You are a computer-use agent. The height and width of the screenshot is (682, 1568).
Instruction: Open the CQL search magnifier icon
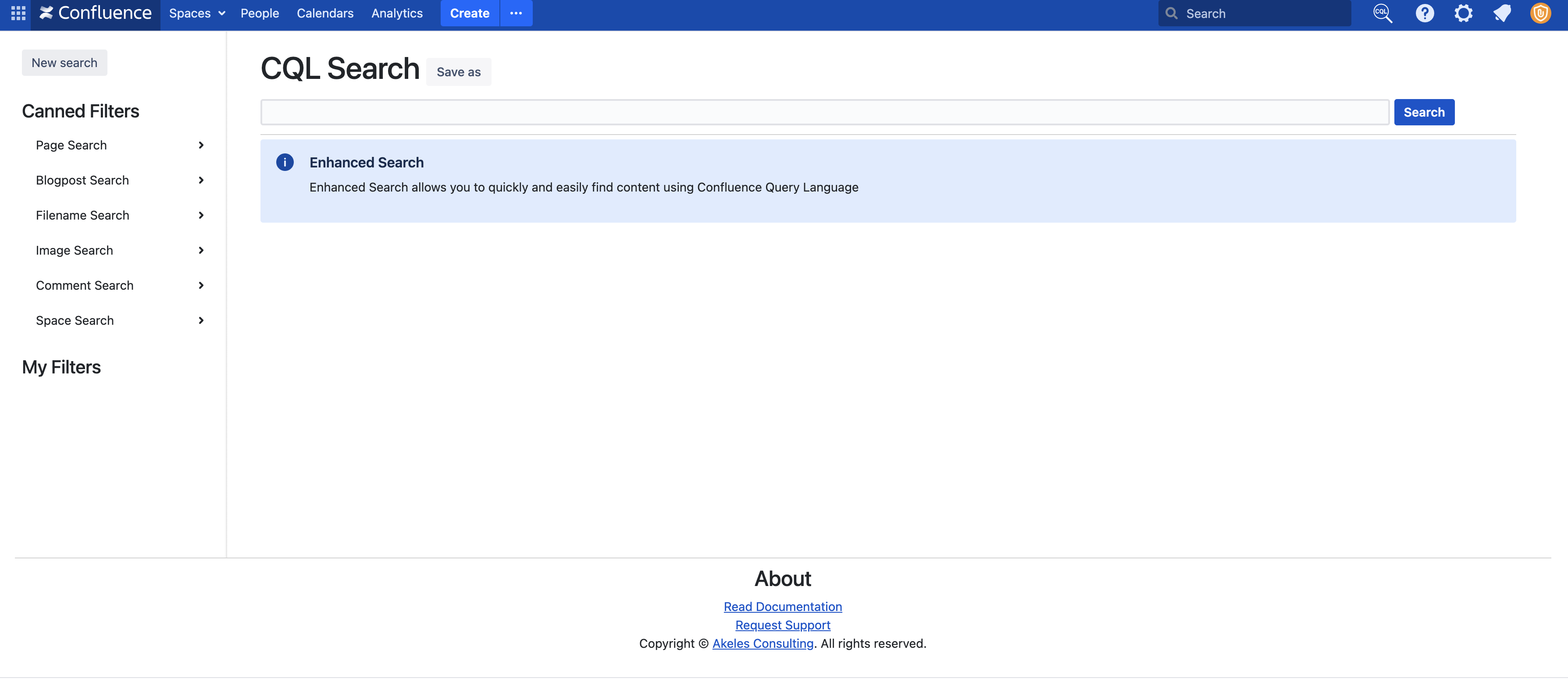coord(1383,13)
